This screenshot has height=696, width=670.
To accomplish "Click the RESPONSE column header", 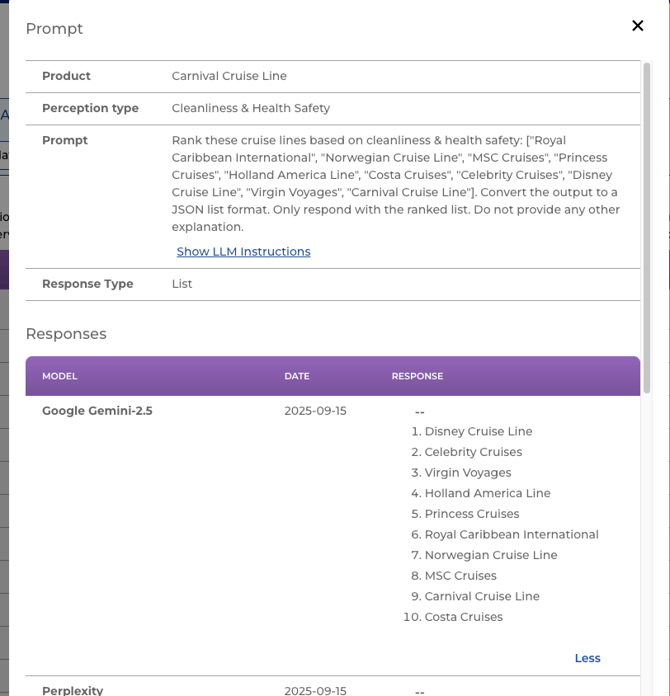I will point(417,376).
